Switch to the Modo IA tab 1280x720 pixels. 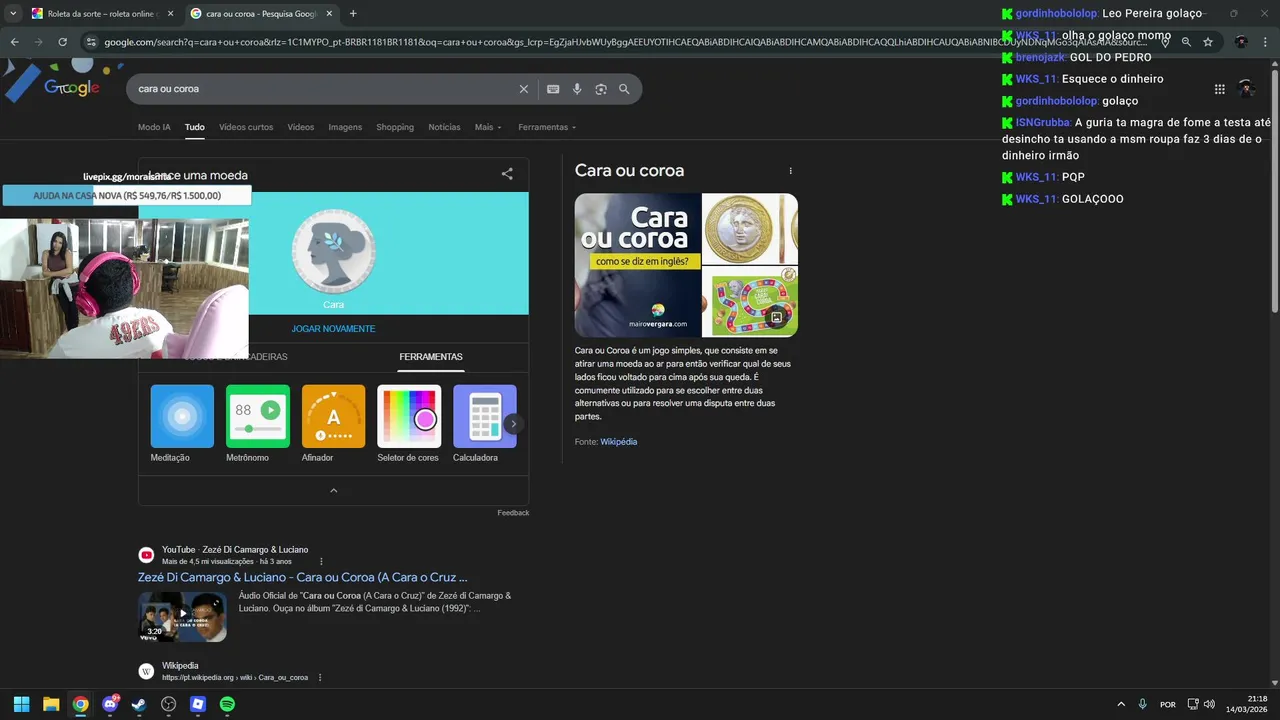[x=154, y=127]
